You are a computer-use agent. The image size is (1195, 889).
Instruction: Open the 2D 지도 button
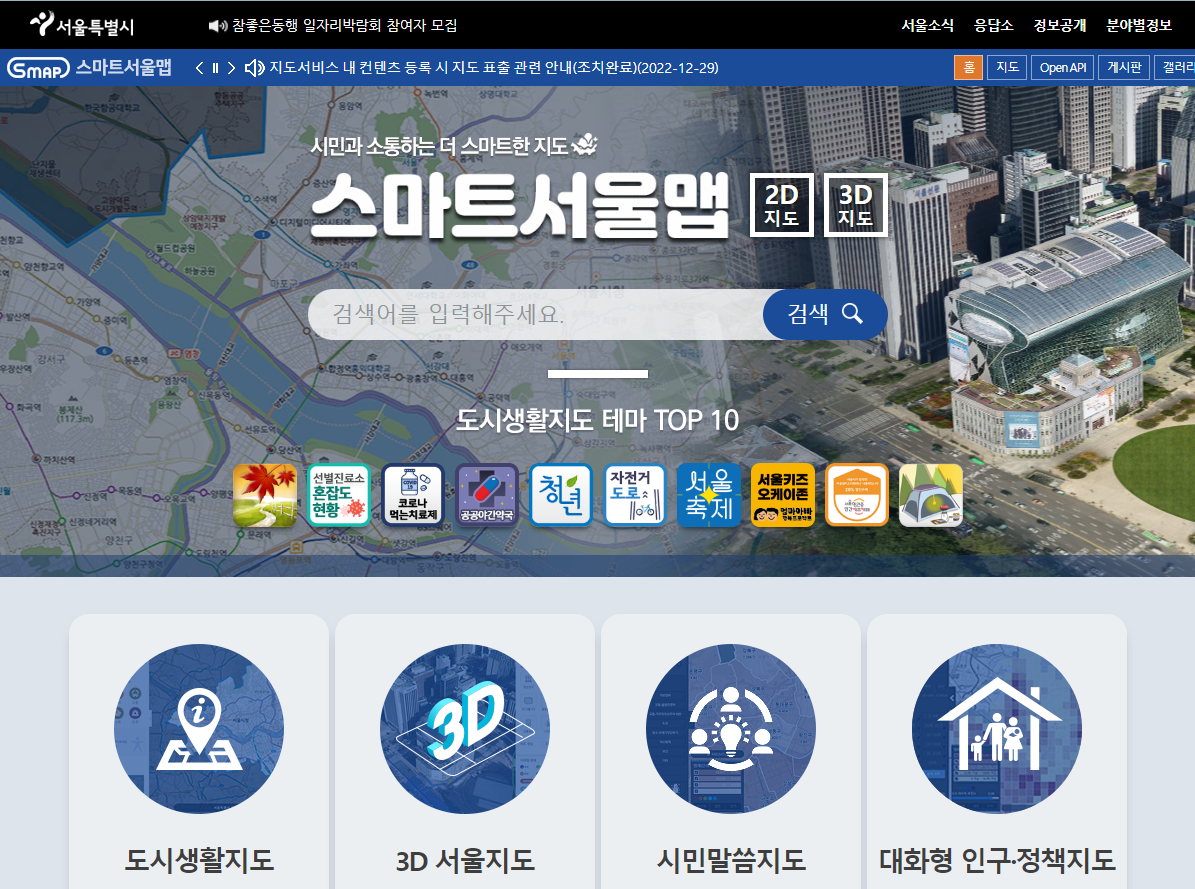click(782, 205)
